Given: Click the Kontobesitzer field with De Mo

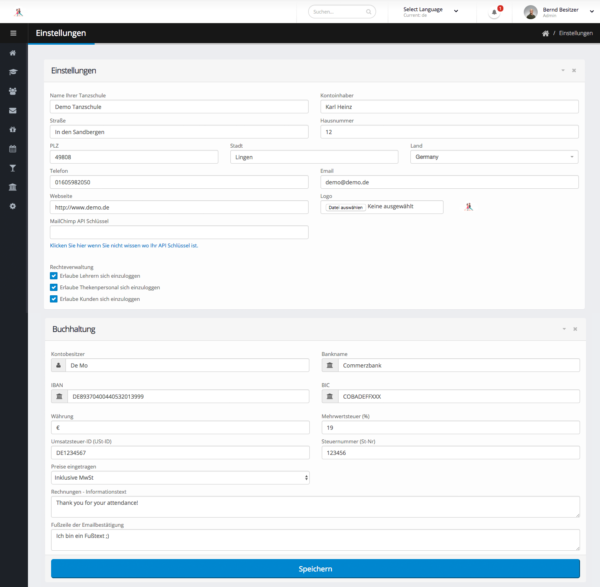Looking at the screenshot, I should 188,365.
